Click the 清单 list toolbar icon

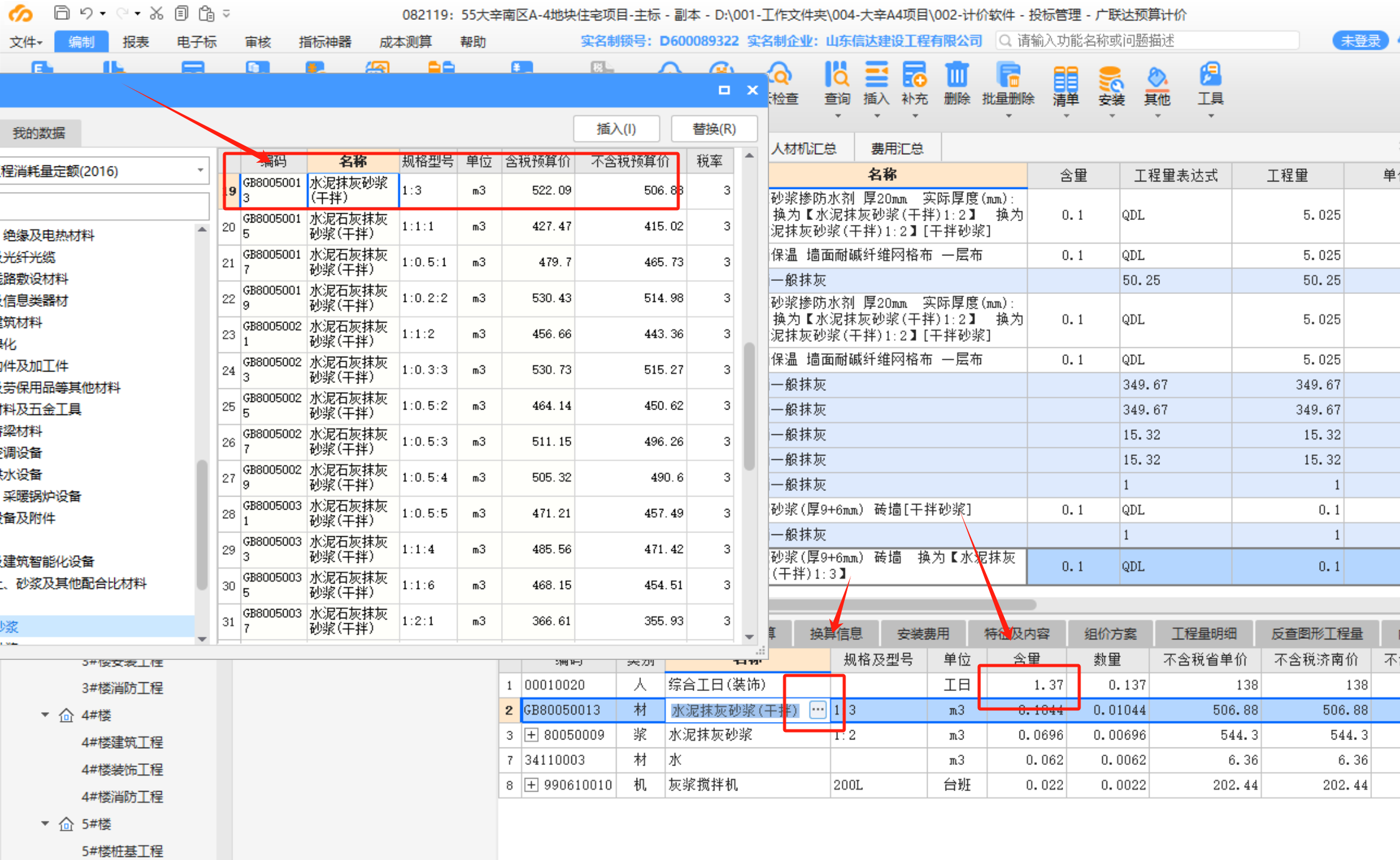(x=1066, y=79)
